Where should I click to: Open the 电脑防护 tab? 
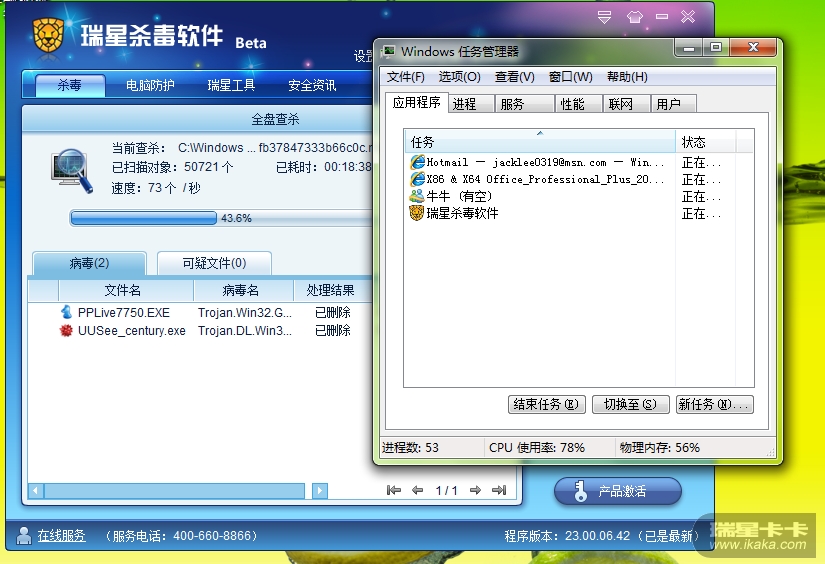pyautogui.click(x=150, y=85)
